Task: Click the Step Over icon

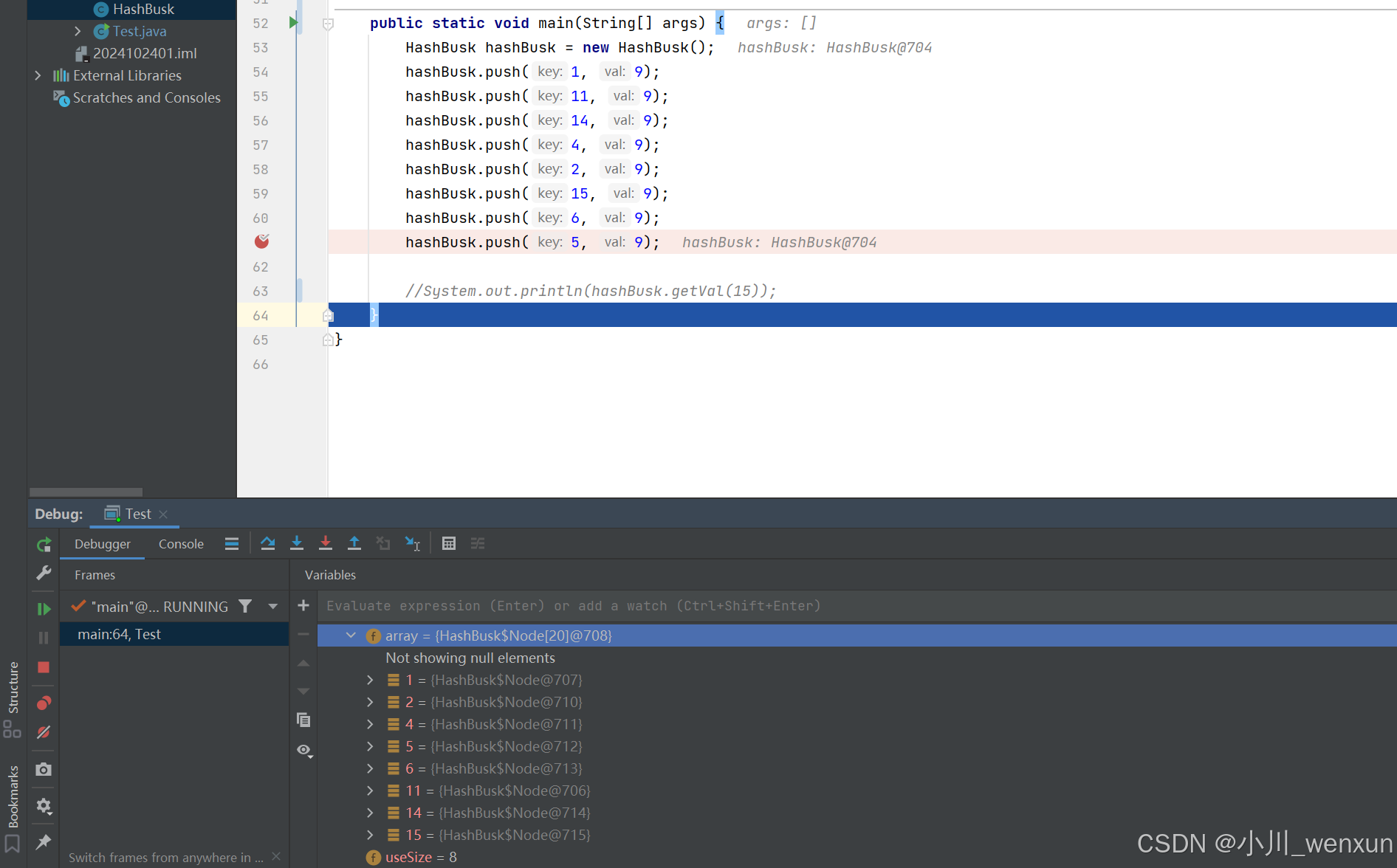Action: (x=268, y=544)
